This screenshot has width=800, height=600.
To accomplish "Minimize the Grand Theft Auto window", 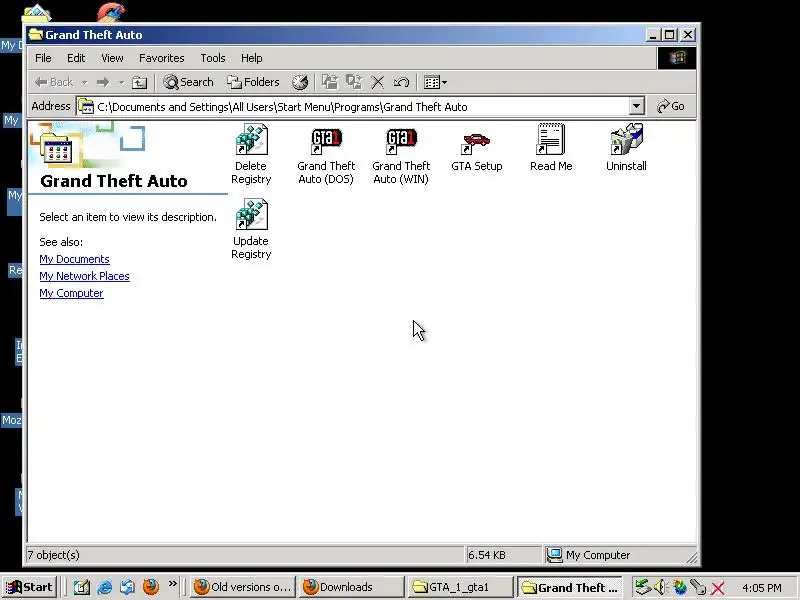I will (x=654, y=35).
